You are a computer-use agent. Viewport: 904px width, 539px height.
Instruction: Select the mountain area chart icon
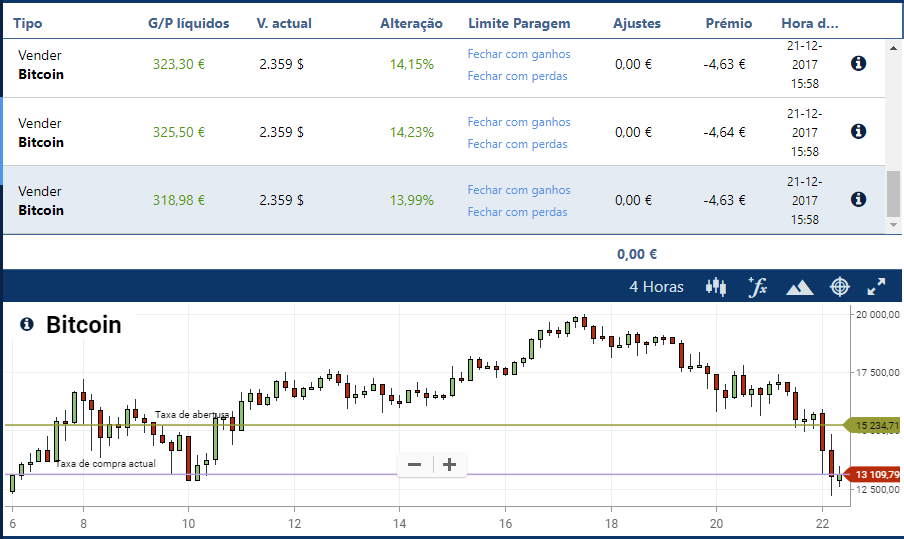799,288
